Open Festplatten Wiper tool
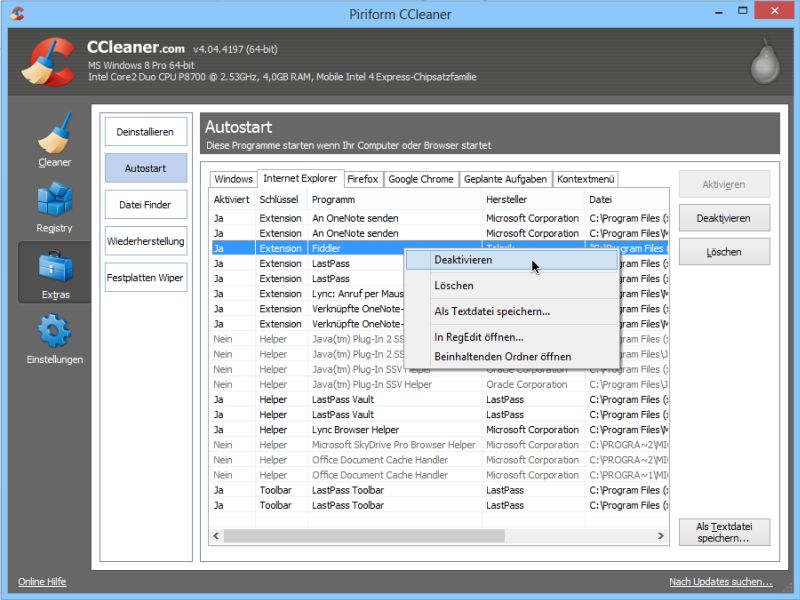 coord(145,278)
